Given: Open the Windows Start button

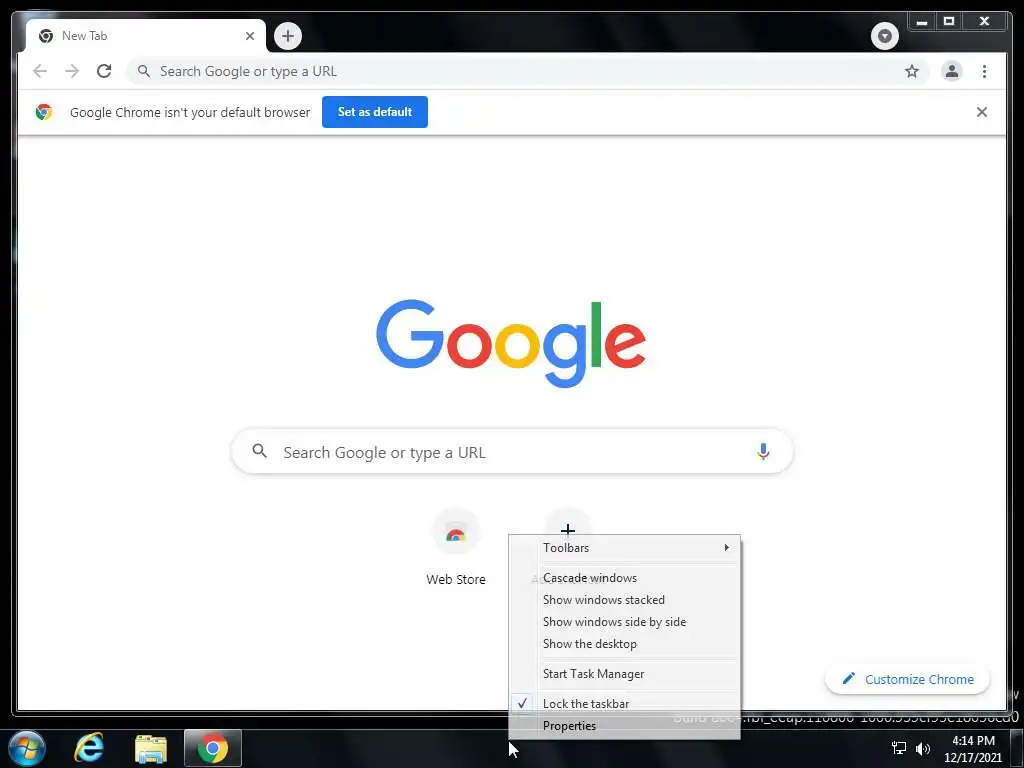Looking at the screenshot, I should click(x=27, y=748).
